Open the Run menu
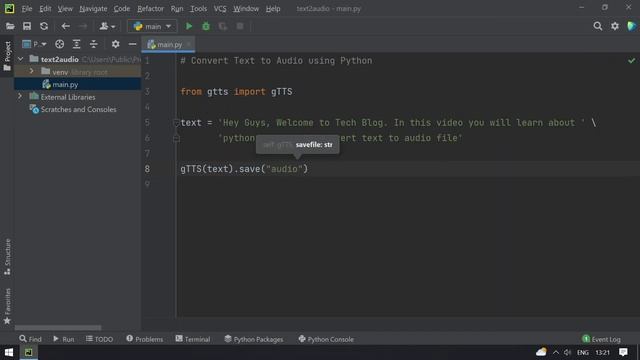Screen dimensions: 640x360 coord(177,9)
